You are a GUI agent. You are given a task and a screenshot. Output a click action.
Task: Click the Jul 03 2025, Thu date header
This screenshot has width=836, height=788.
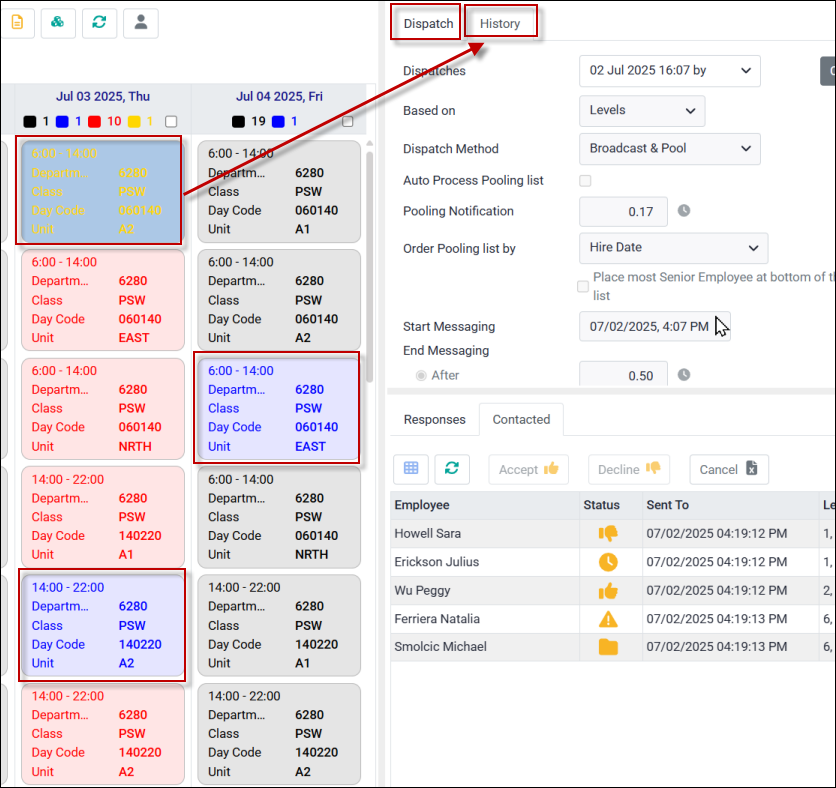[102, 97]
